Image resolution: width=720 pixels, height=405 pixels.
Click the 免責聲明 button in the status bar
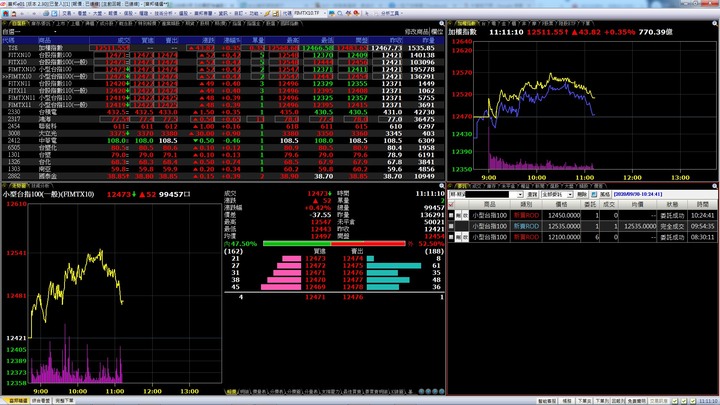636,401
